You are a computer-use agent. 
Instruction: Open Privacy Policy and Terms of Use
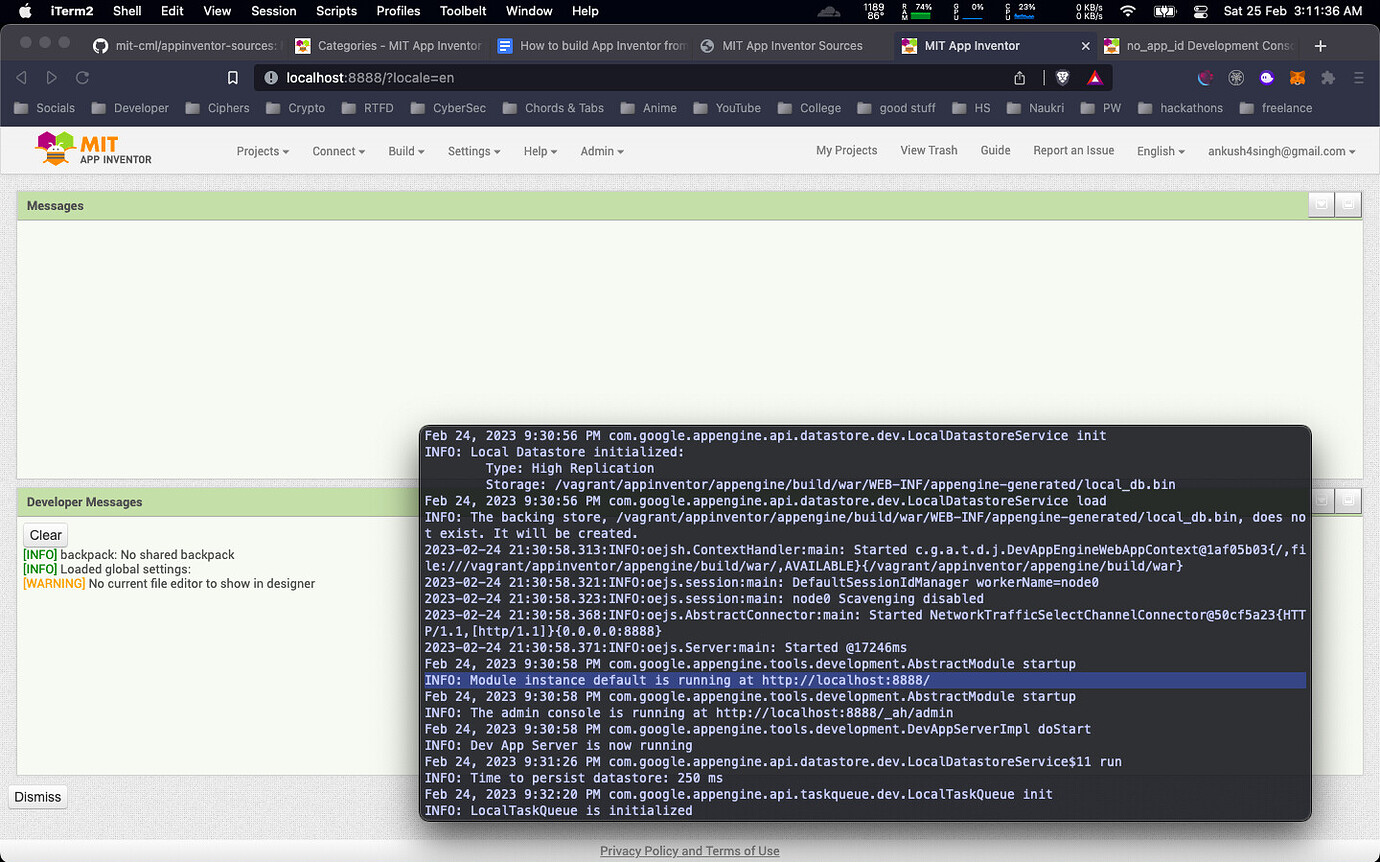tap(689, 850)
